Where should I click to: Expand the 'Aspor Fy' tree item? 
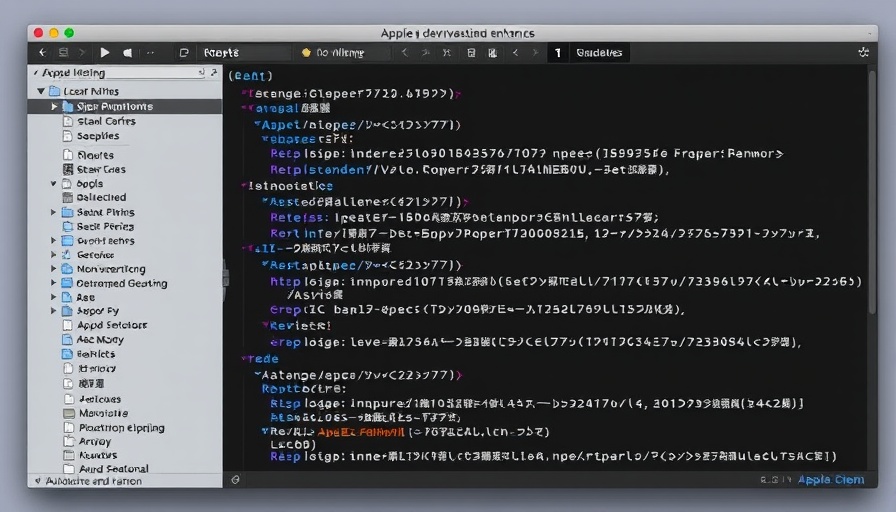coord(53,311)
